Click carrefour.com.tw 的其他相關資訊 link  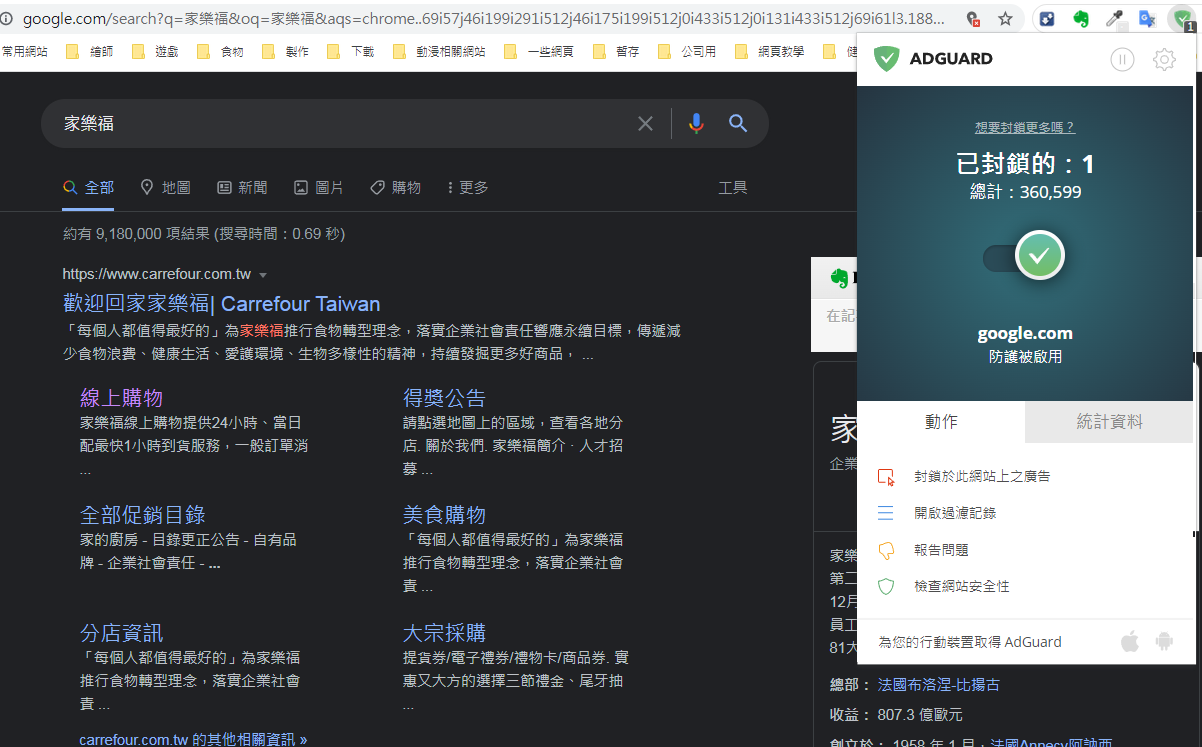193,740
